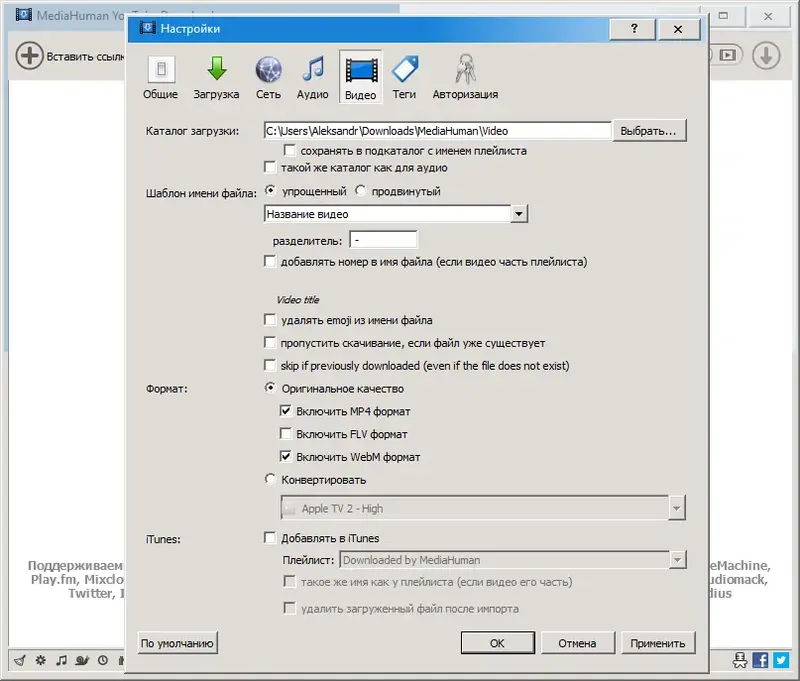Click the broom clear-list icon
The width and height of the screenshot is (800, 681).
coord(20,660)
